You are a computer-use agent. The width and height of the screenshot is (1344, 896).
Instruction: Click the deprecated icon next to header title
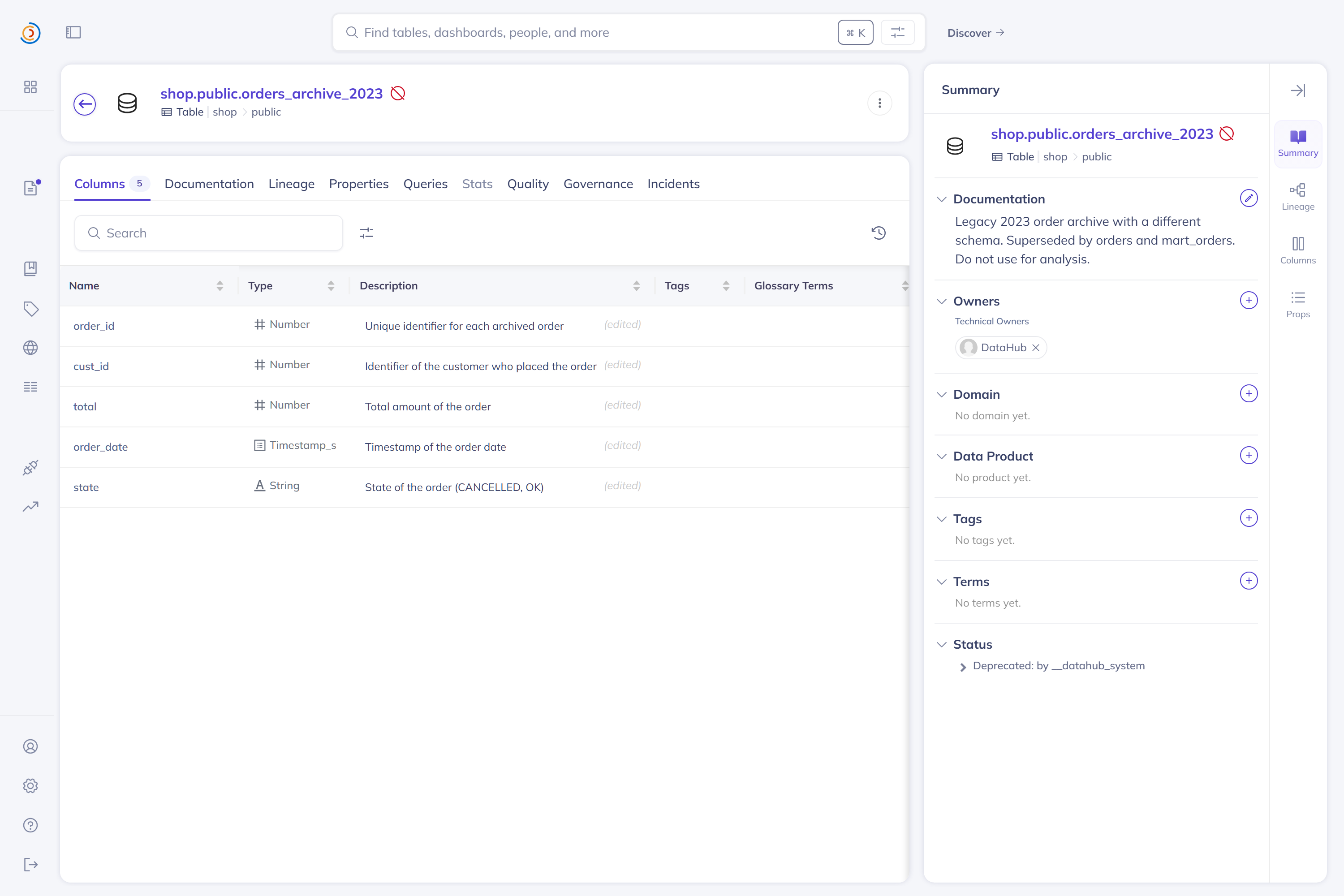pos(398,93)
